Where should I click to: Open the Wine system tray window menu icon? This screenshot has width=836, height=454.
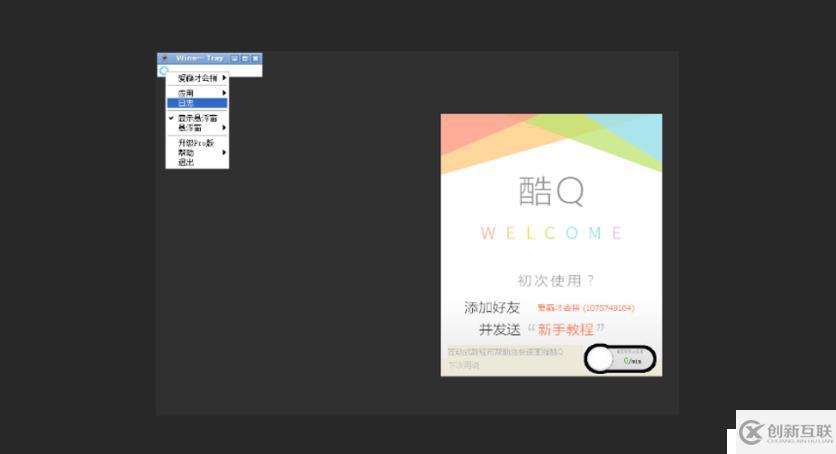[x=165, y=58]
